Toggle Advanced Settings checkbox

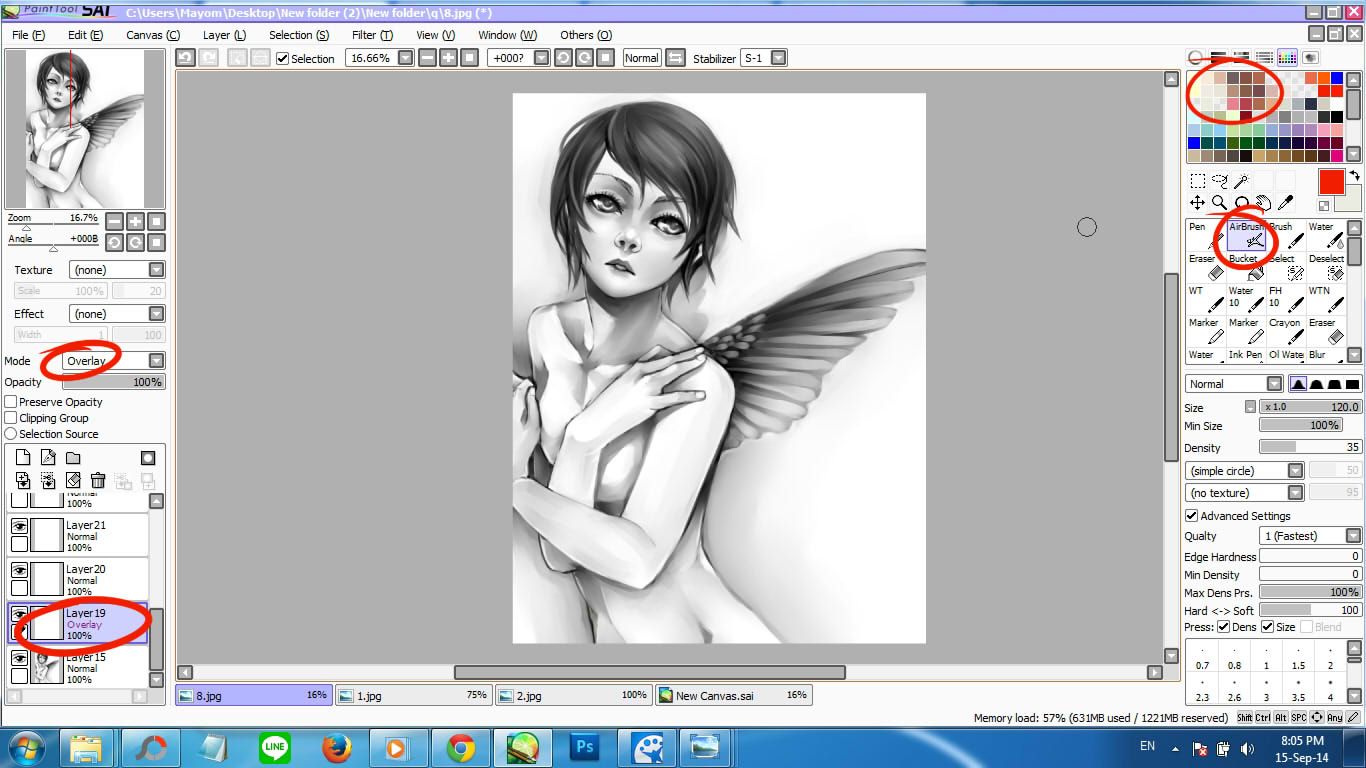coord(1192,516)
